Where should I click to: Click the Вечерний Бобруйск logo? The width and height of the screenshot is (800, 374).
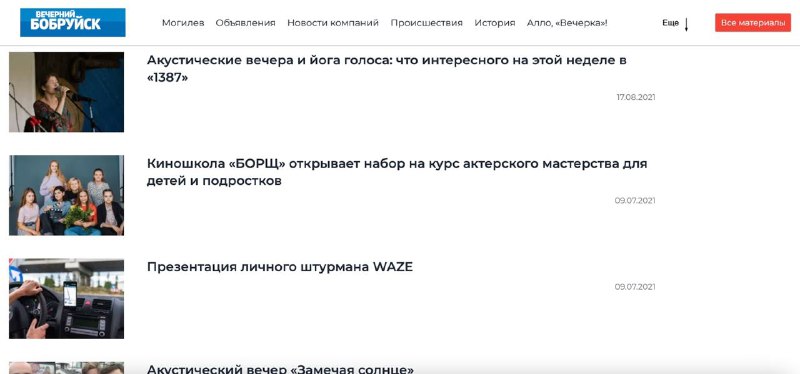click(x=72, y=22)
